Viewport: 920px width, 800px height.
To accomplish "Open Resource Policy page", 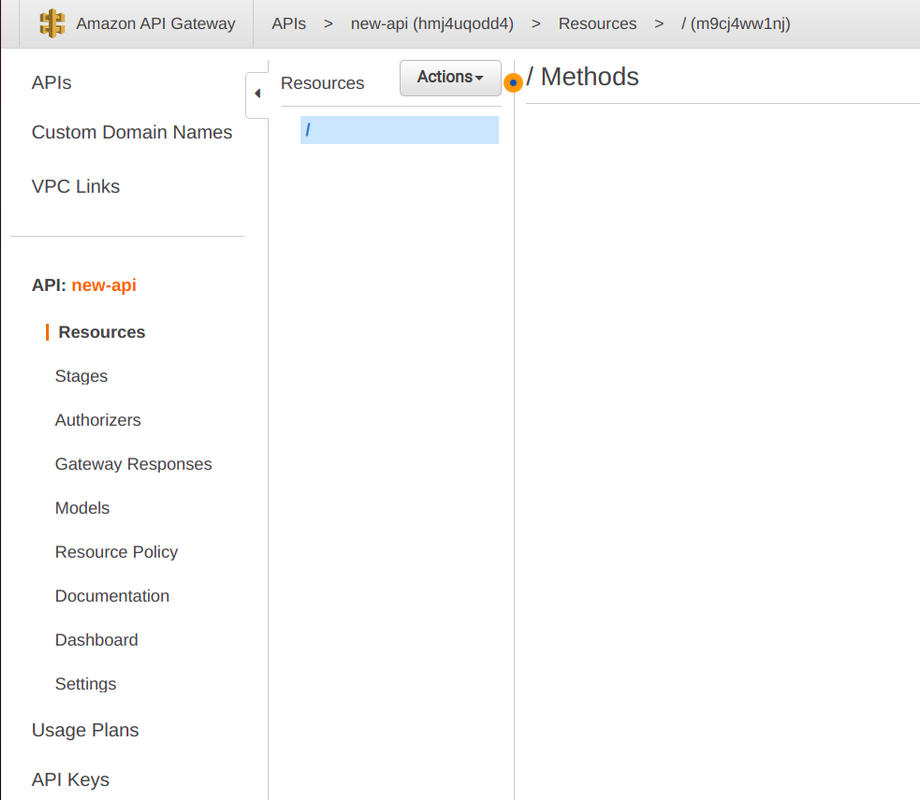I will pyautogui.click(x=116, y=552).
